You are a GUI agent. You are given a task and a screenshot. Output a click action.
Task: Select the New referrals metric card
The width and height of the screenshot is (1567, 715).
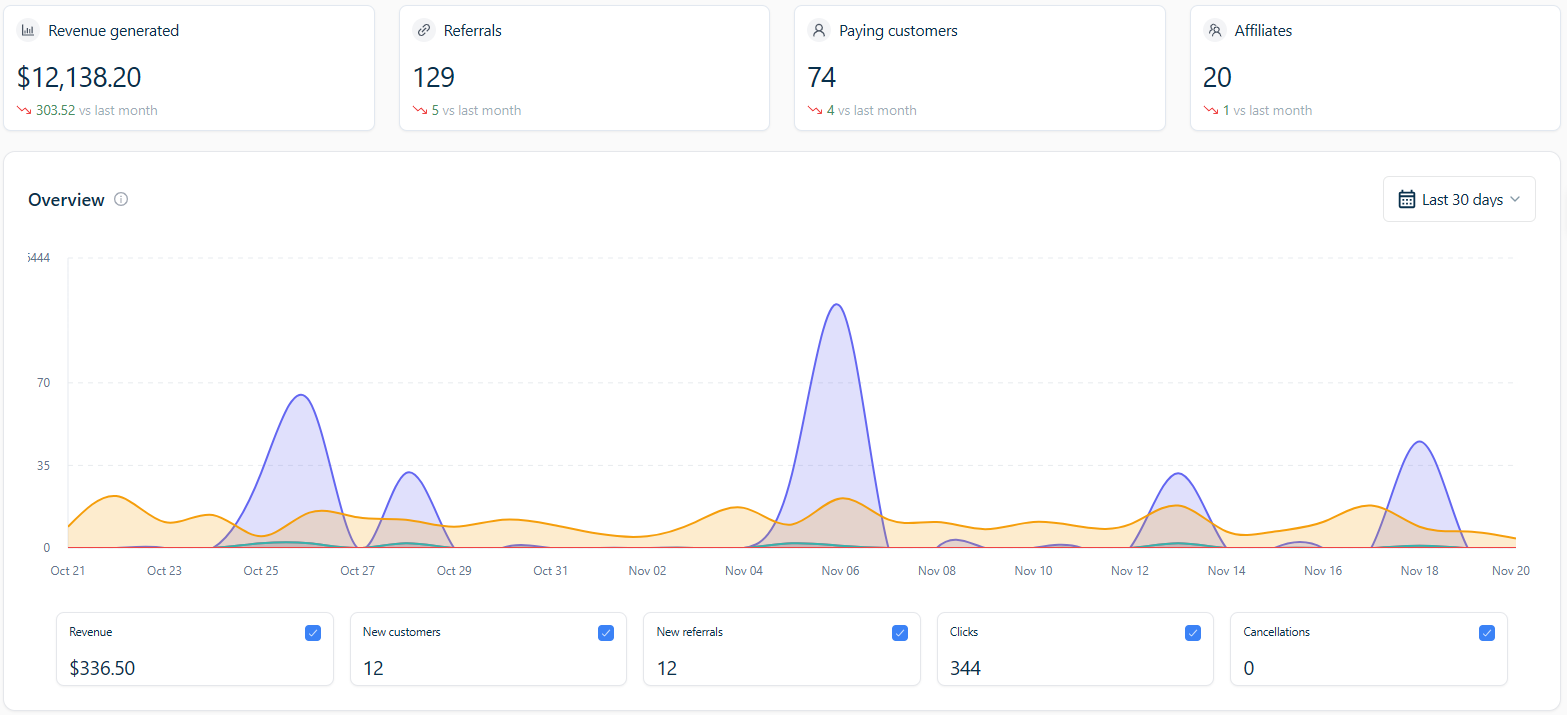click(x=780, y=649)
